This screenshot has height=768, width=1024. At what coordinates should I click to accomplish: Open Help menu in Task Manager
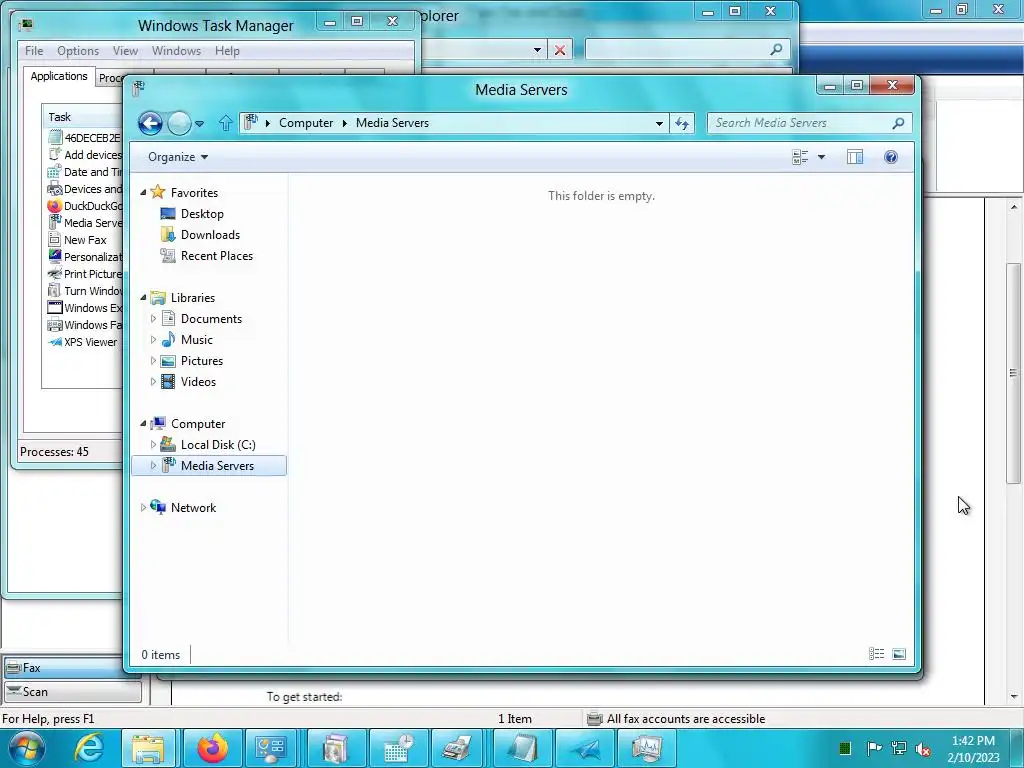coord(227,50)
